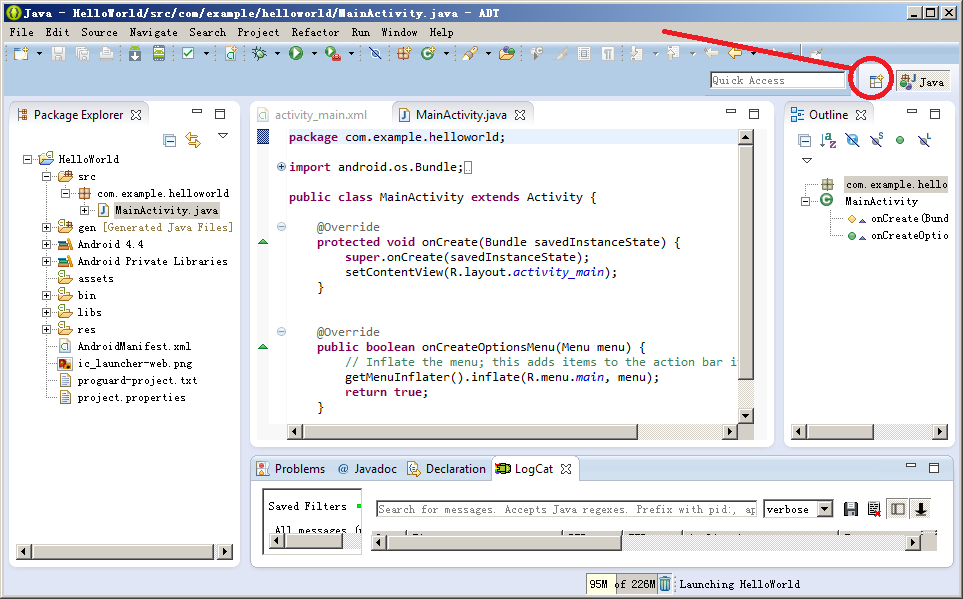Screen dimensions: 963x599
Task: Expand the folded import statements
Action: click(x=281, y=166)
